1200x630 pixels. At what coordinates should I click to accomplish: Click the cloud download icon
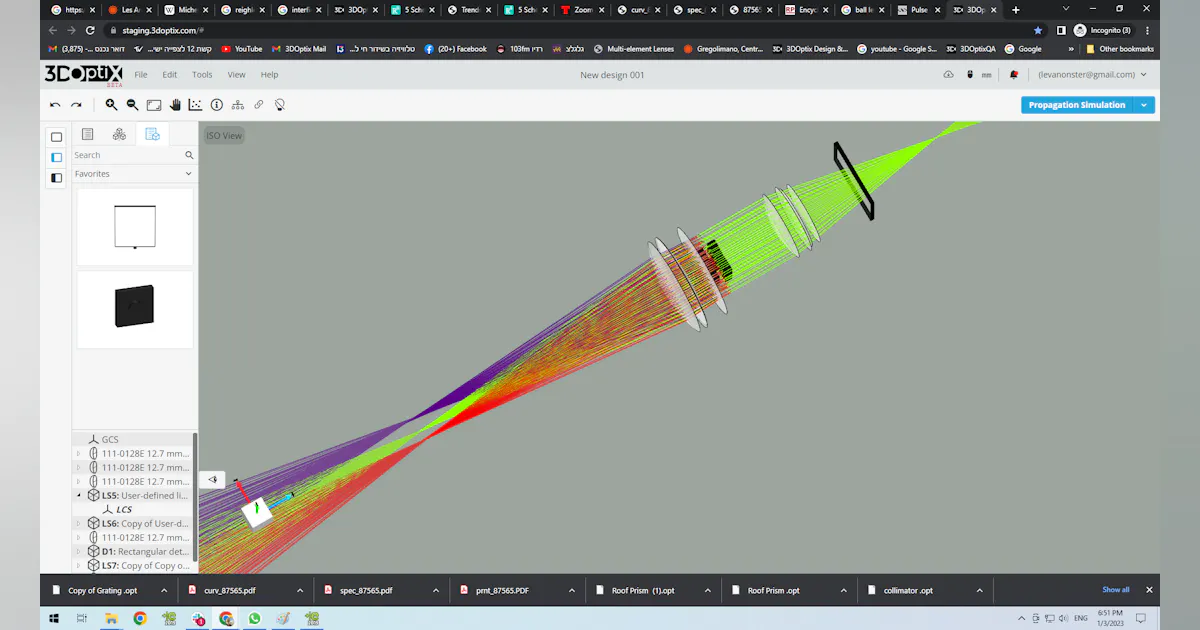click(948, 73)
